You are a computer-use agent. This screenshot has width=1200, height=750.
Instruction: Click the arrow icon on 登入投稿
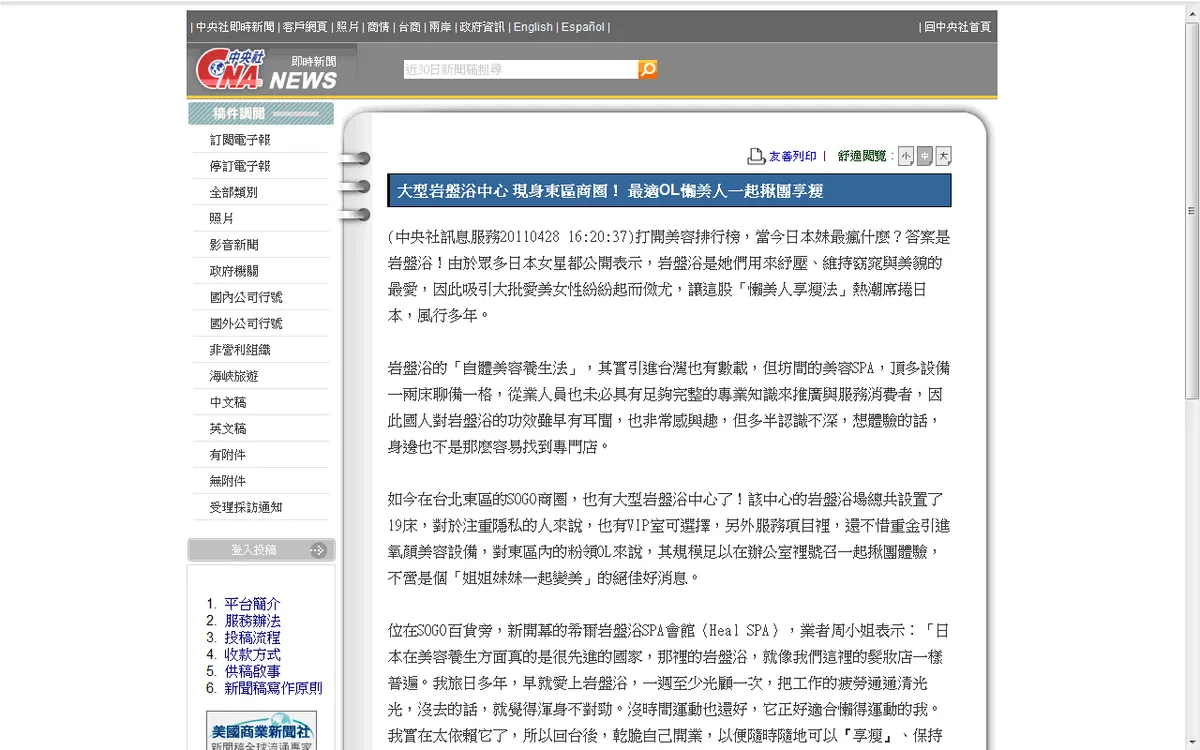coord(318,550)
